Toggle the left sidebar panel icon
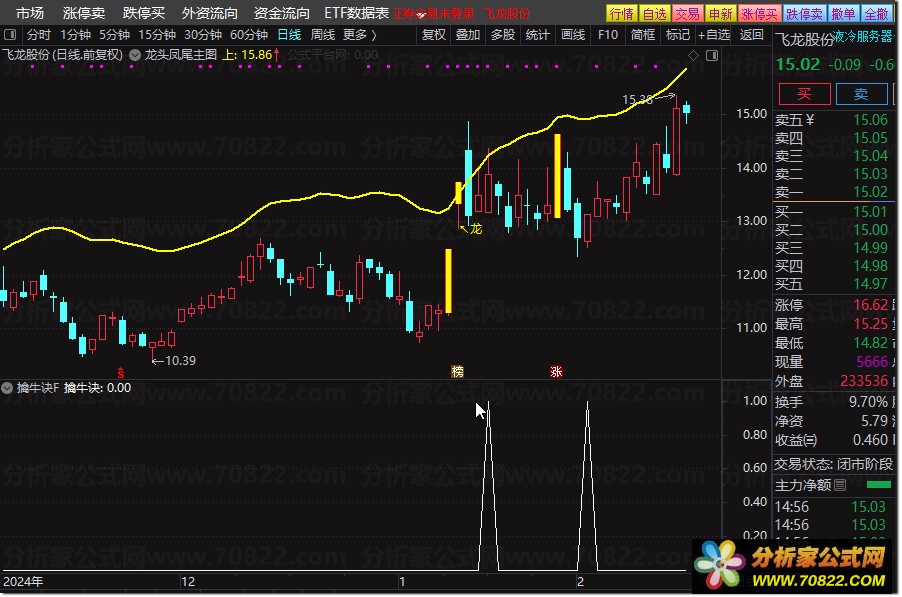 [x=10, y=35]
